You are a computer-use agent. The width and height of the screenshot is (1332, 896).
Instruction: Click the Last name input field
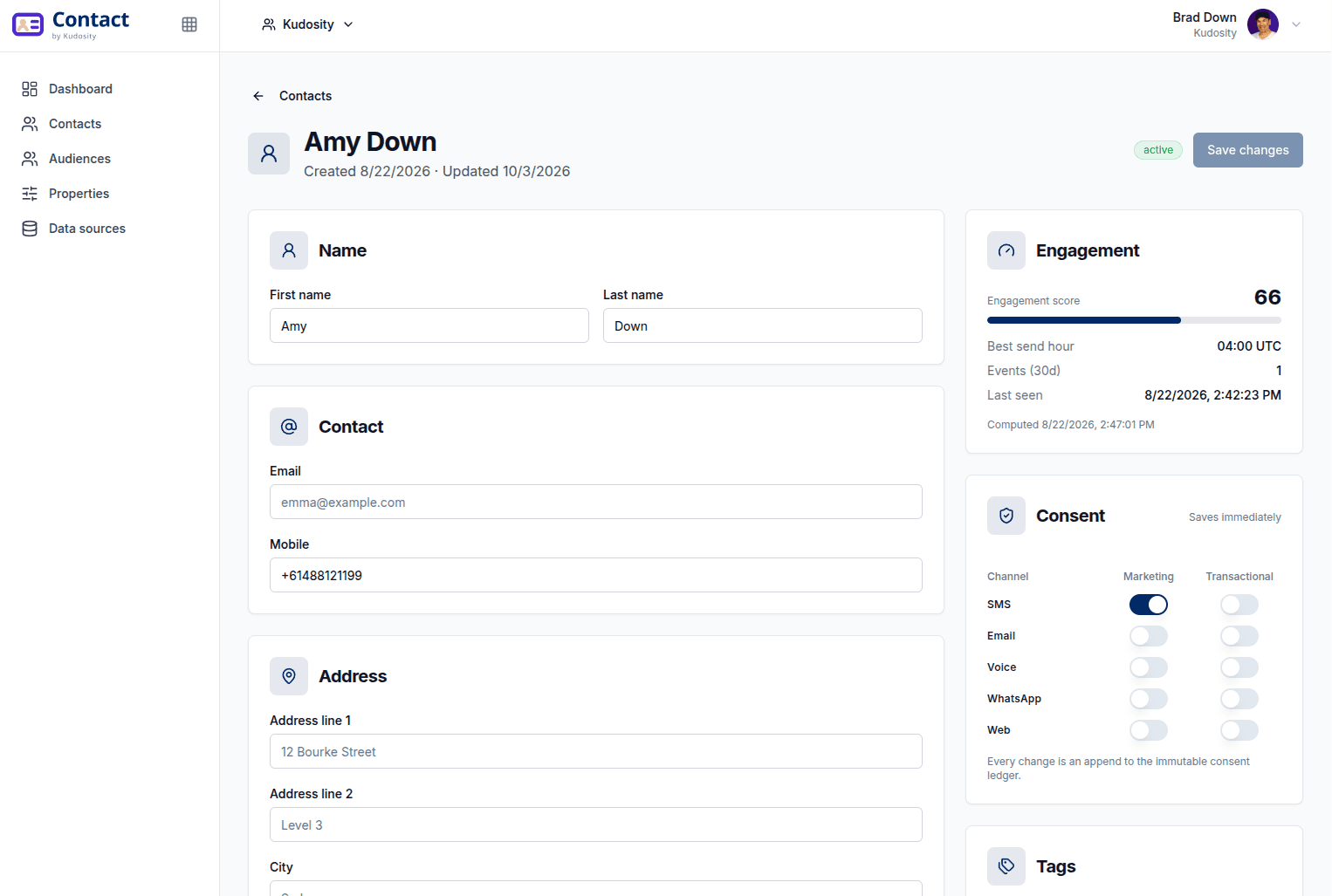(763, 325)
